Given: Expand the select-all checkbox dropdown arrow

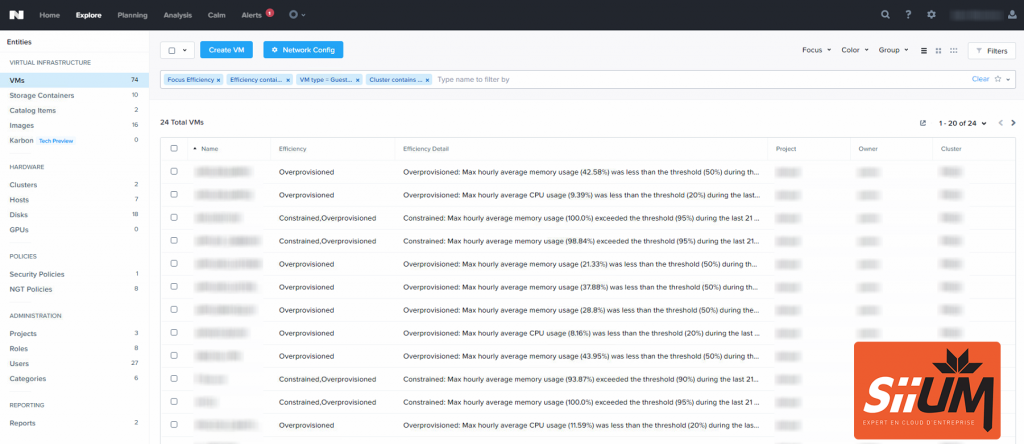Looking at the screenshot, I should pos(185,50).
